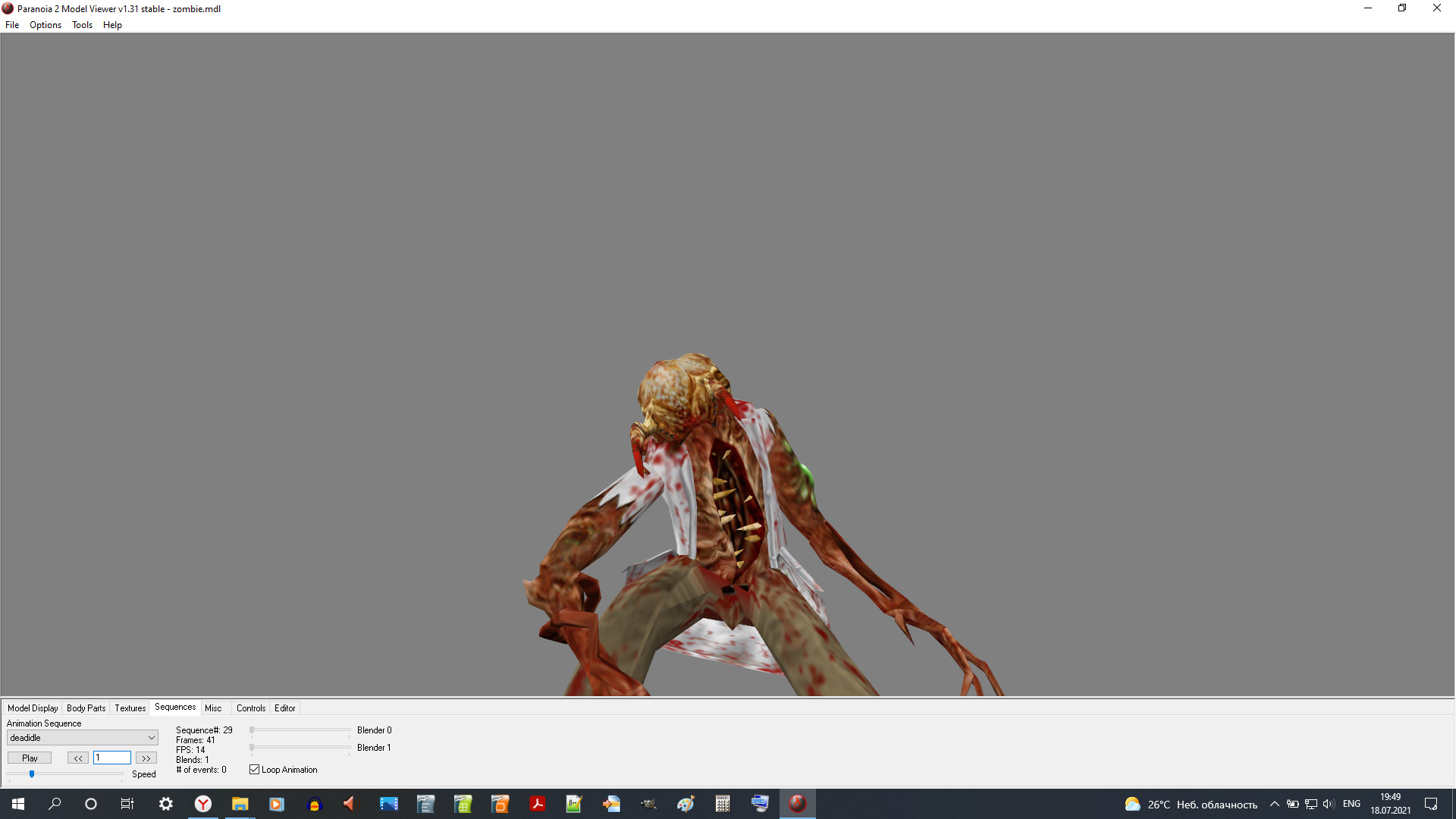1456x819 pixels.
Task: Open OpenOffice Impress from the taskbar
Action: tap(500, 803)
